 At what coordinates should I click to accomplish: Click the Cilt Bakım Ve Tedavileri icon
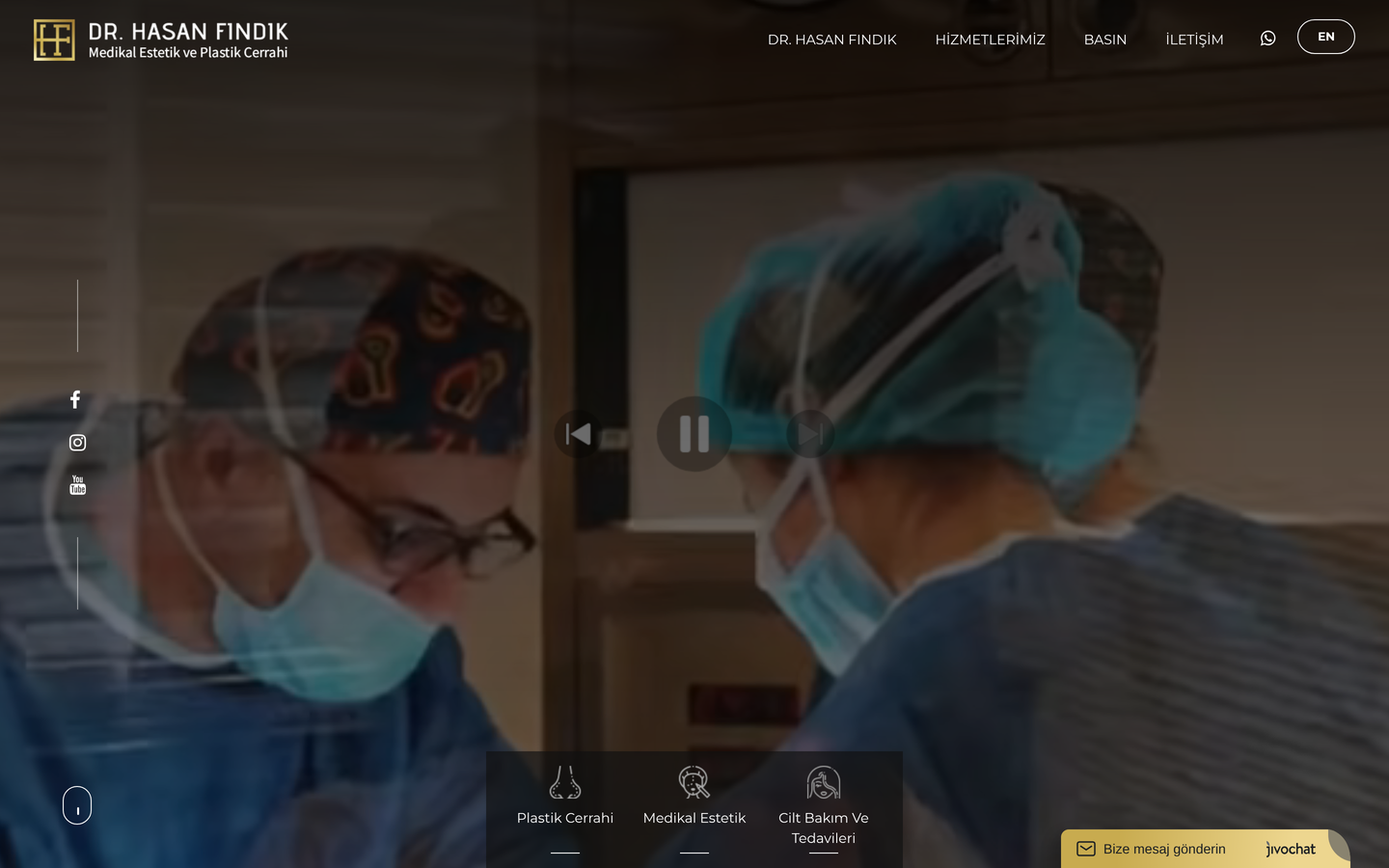click(824, 782)
